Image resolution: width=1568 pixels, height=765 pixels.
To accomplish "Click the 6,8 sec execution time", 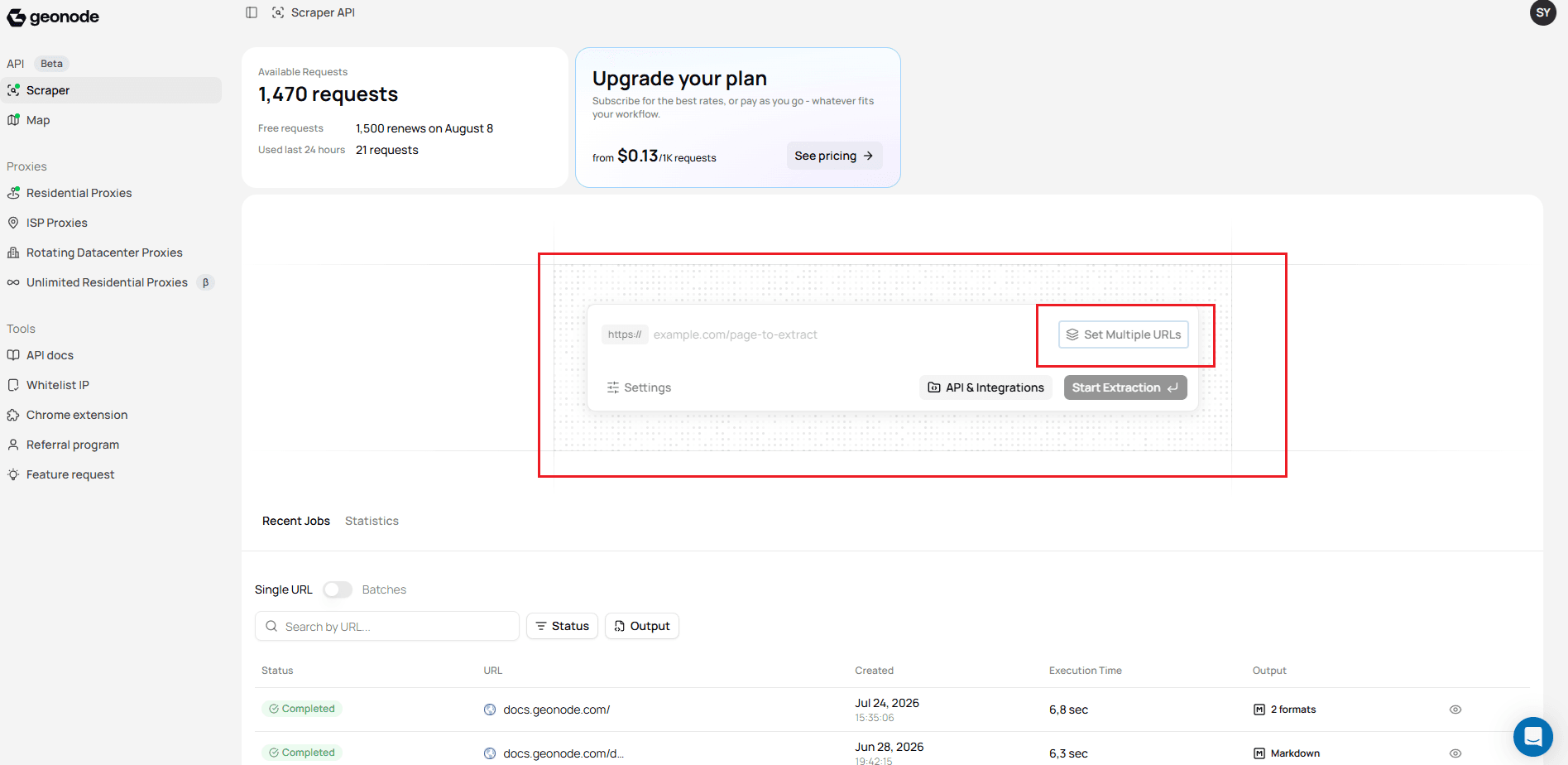I will (x=1068, y=710).
